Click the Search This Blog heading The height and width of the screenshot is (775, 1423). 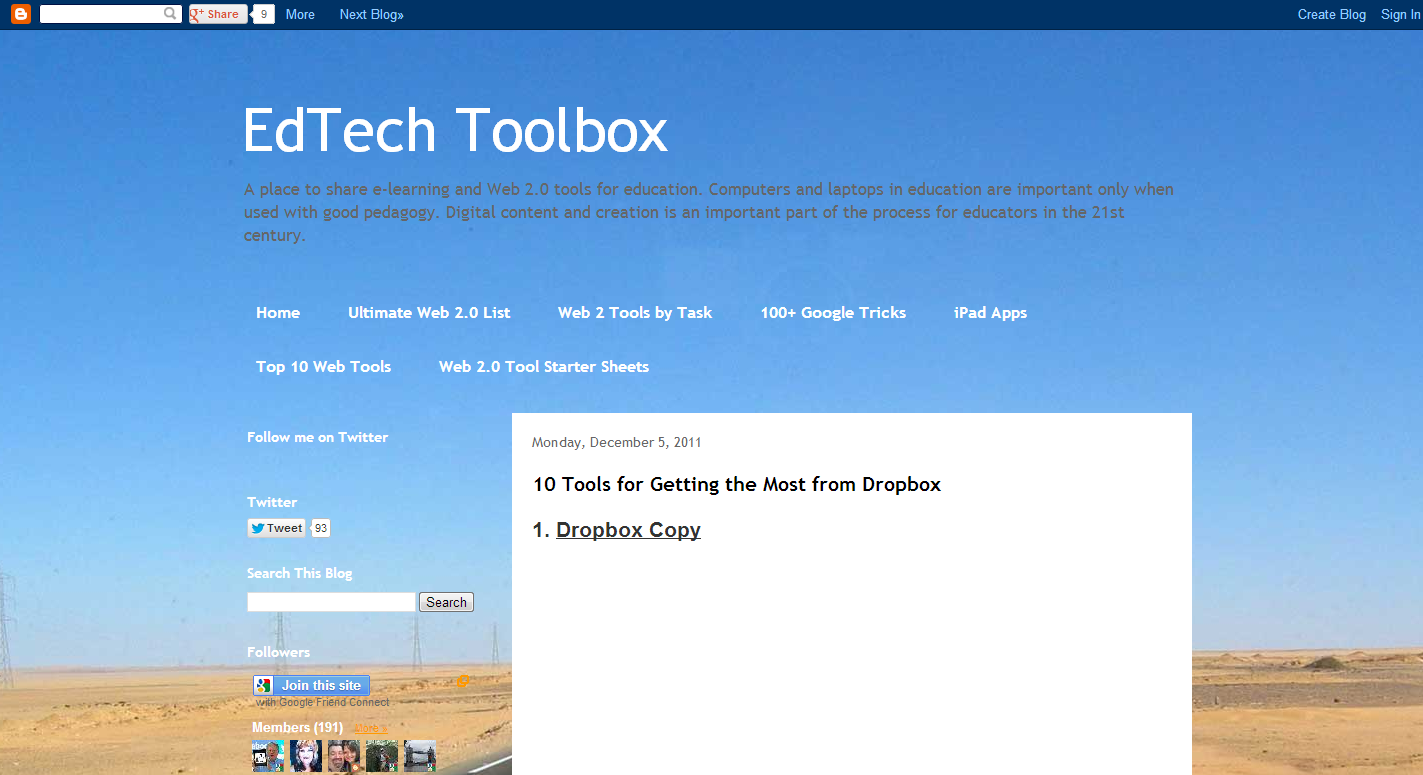click(x=300, y=573)
